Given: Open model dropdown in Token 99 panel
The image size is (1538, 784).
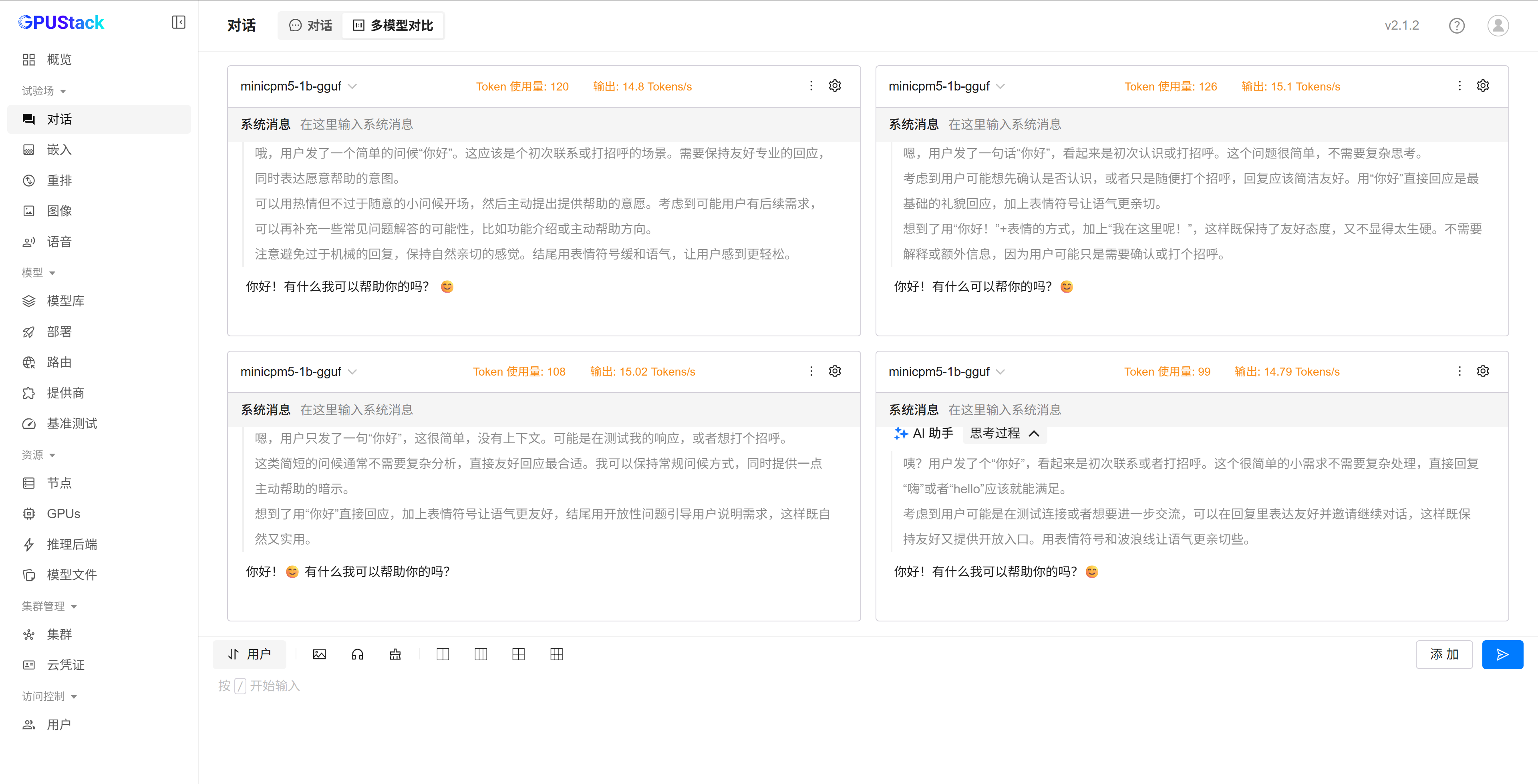Looking at the screenshot, I should (947, 372).
